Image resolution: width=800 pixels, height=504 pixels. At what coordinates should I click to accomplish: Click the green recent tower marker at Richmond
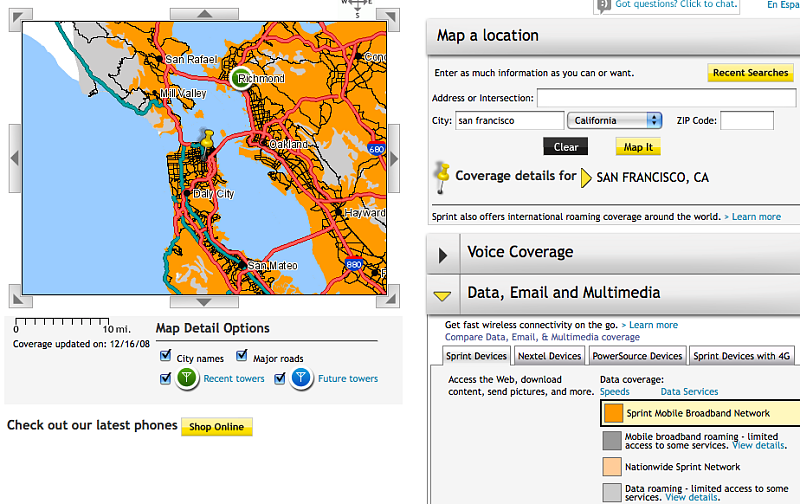[241, 79]
